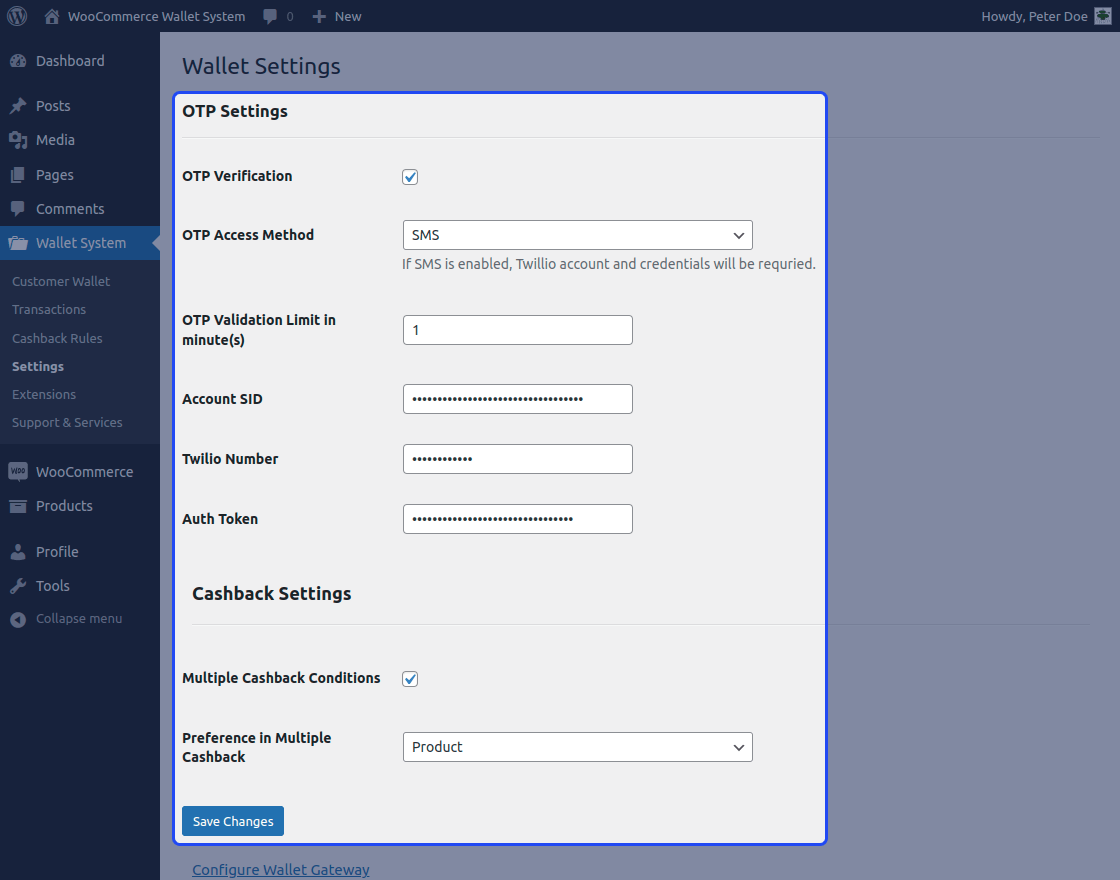Viewport: 1120px width, 880px height.
Task: Click the WooCommerce logo icon
Action: (x=18, y=471)
